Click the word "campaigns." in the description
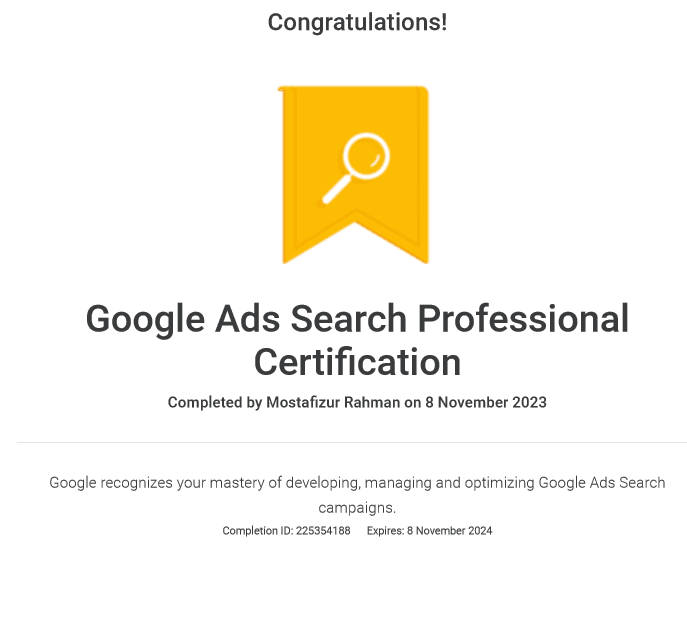This screenshot has height=640, width=687. tap(357, 508)
